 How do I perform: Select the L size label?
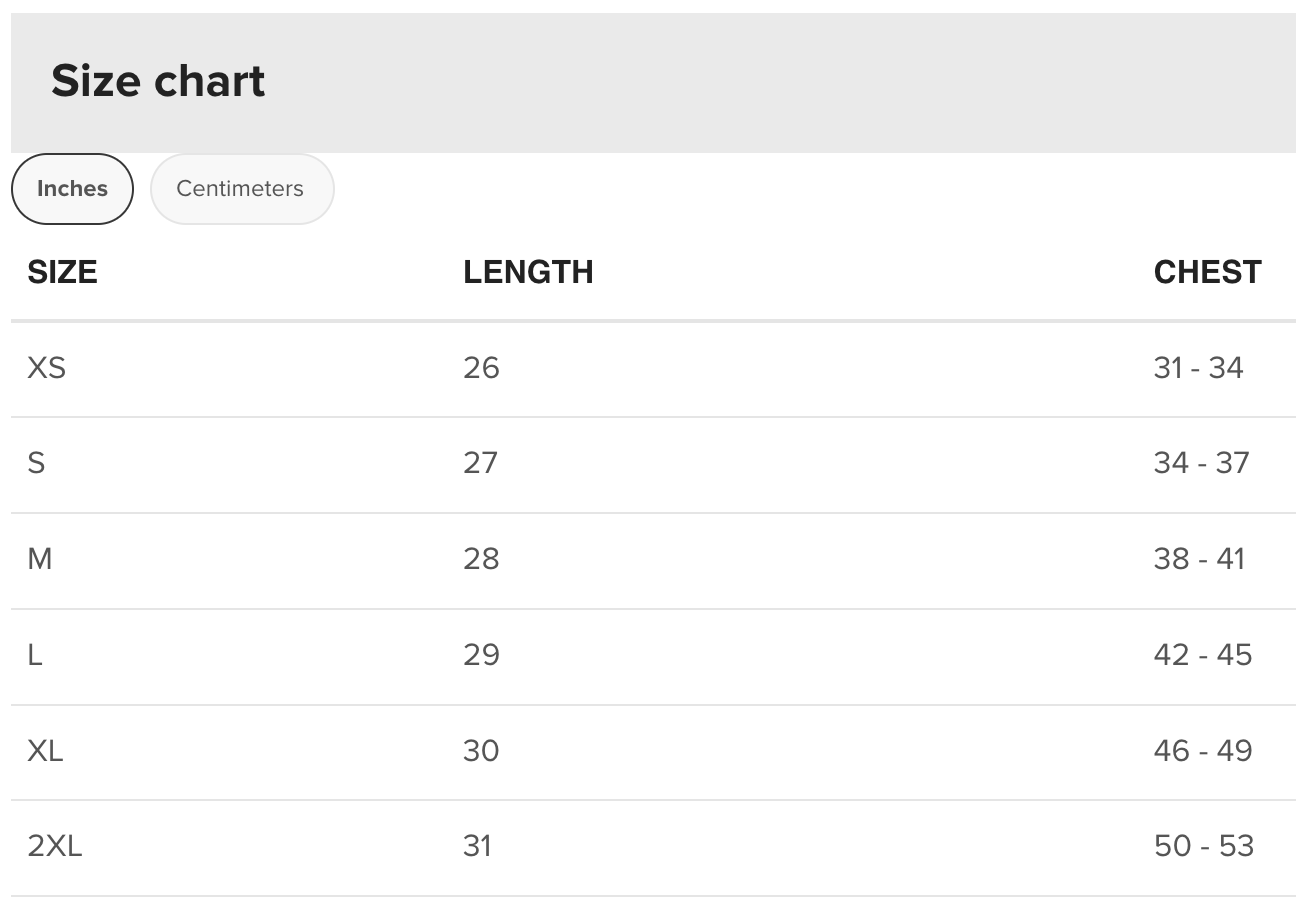pos(35,655)
